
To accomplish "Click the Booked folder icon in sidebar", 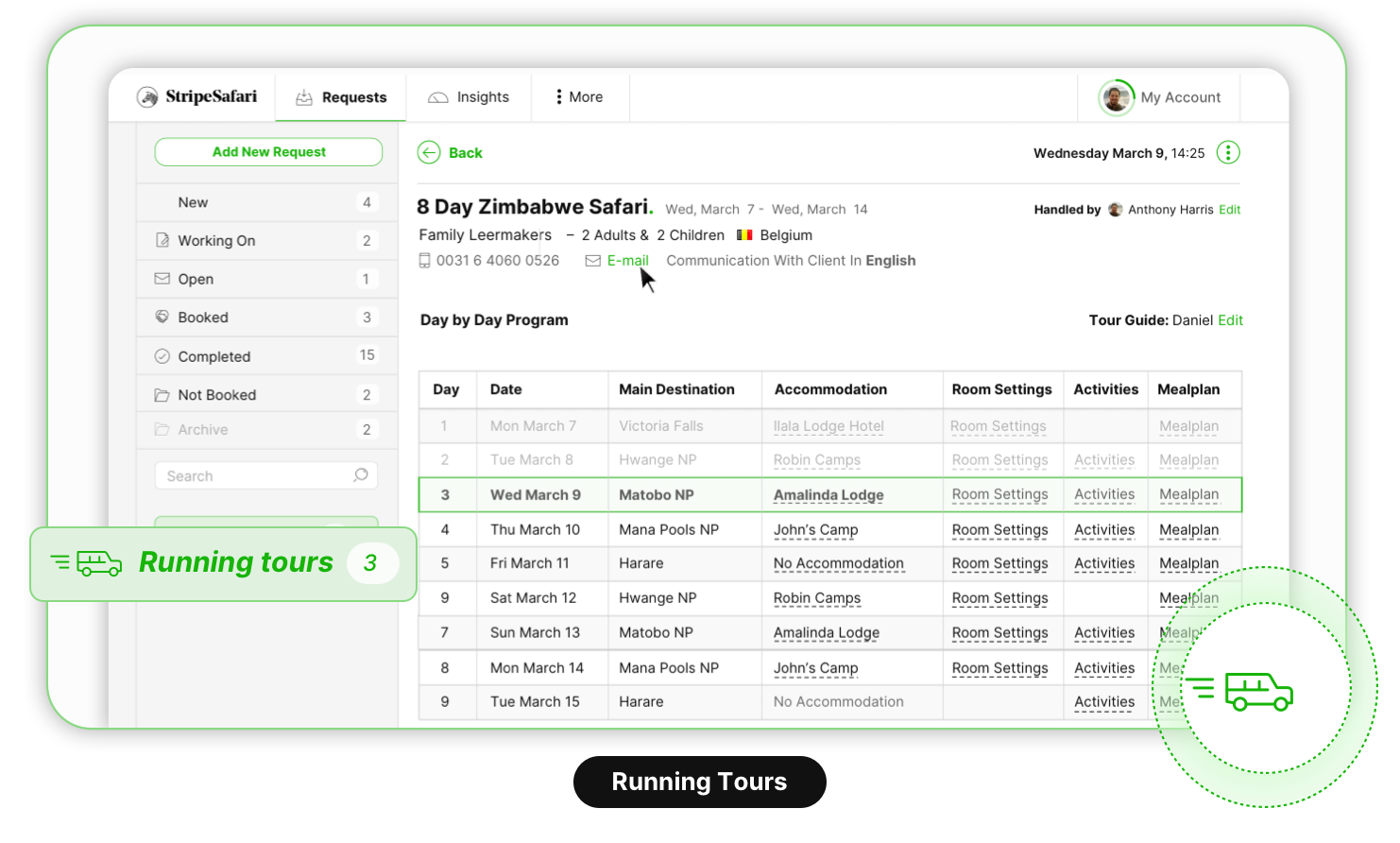I will [162, 318].
